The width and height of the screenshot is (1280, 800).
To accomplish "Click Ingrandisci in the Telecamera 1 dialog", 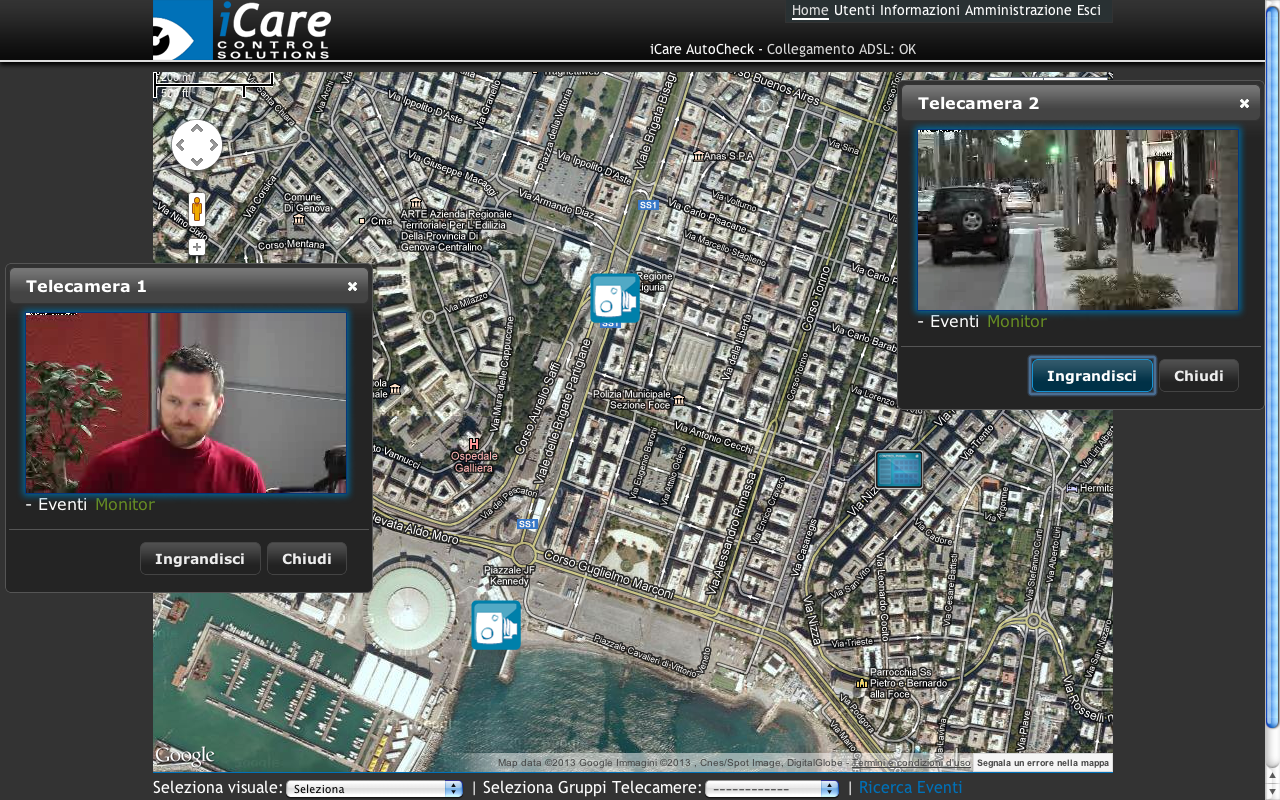I will (200, 559).
